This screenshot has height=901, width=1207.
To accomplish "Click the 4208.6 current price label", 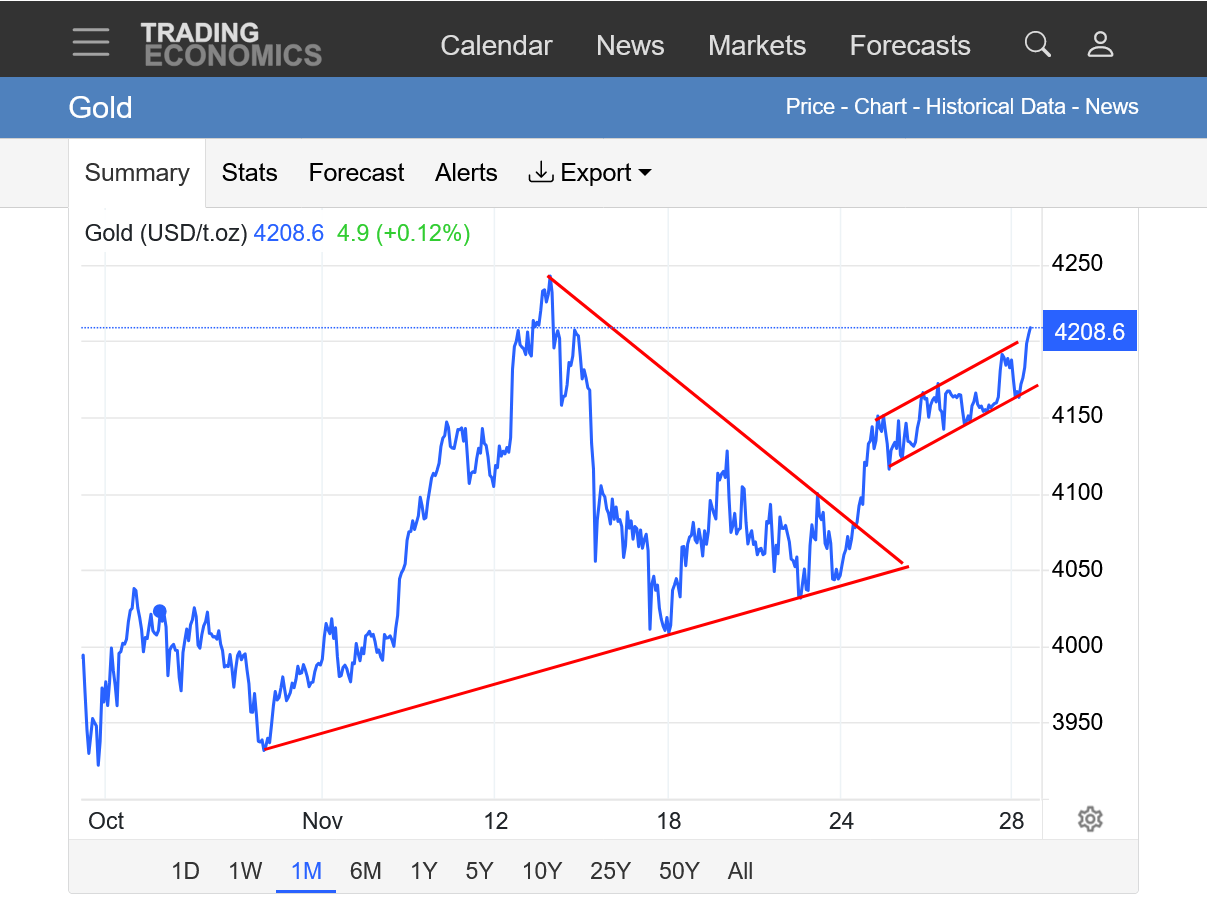I will (x=1089, y=331).
